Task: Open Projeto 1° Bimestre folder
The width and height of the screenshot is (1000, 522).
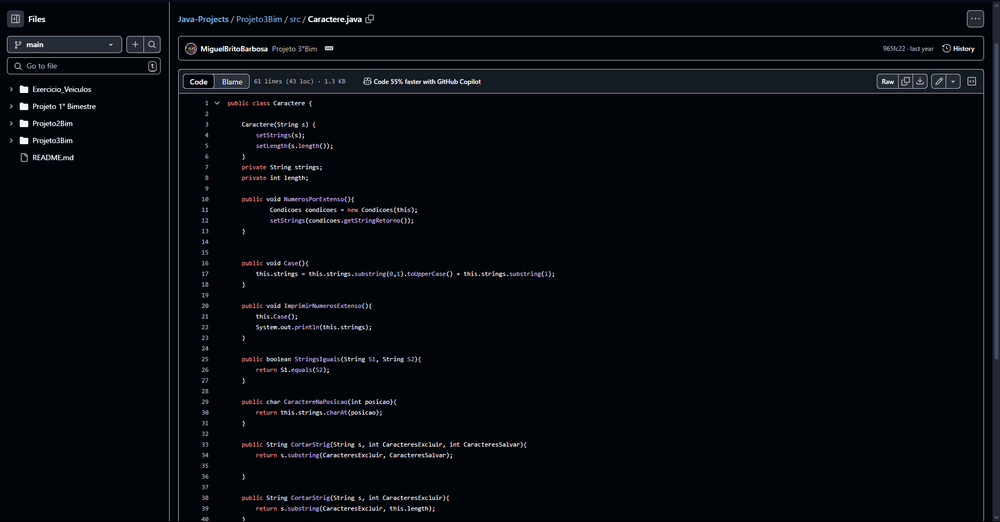Action: tap(64, 107)
